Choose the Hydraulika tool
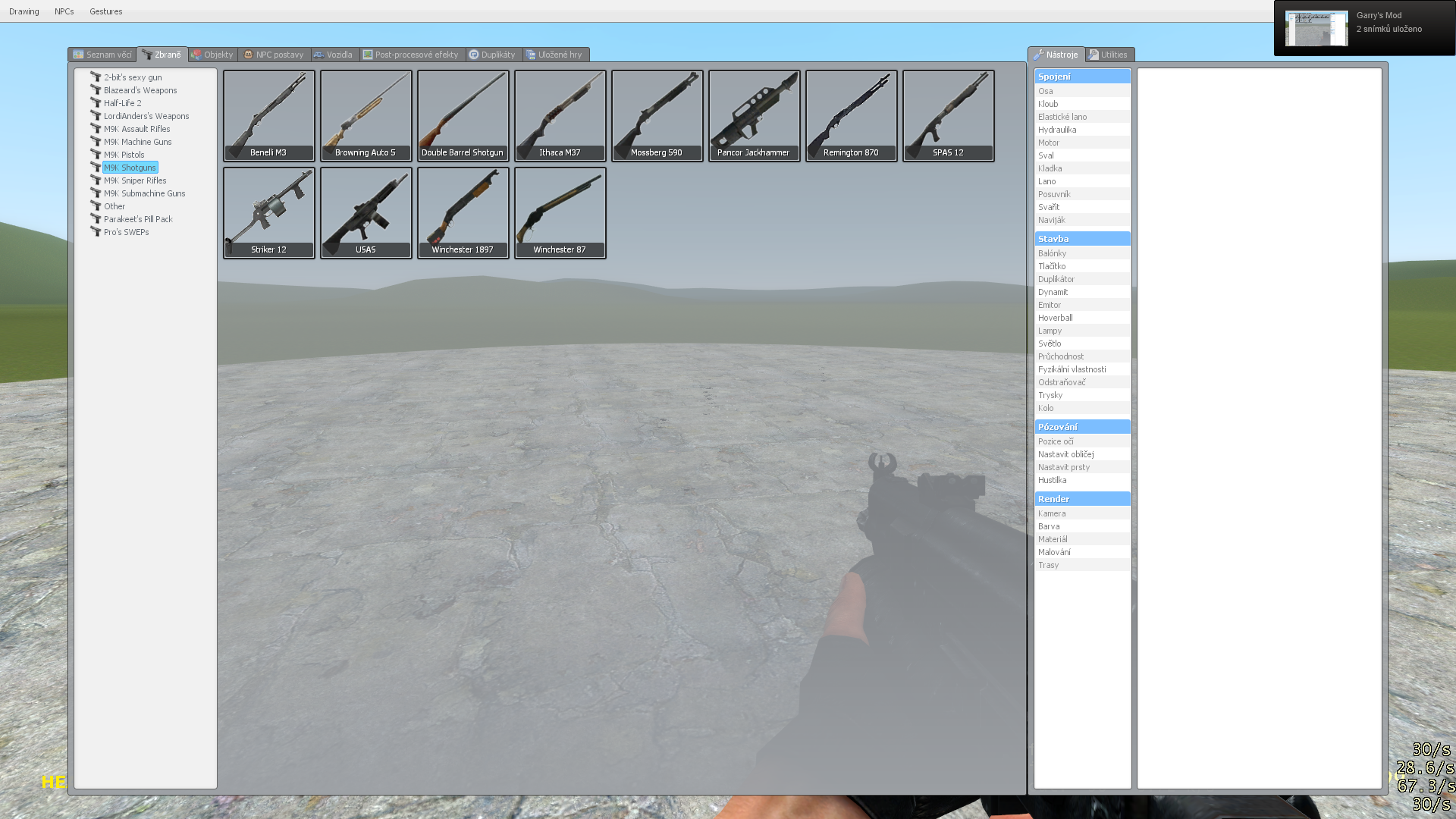 (1082, 130)
